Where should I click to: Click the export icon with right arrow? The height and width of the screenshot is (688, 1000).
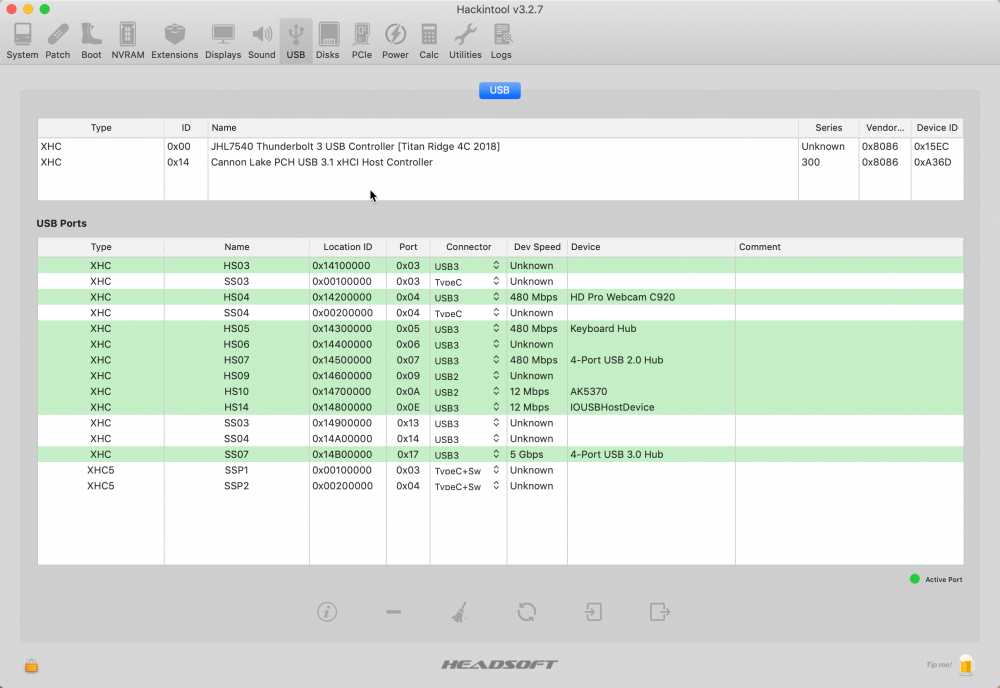(659, 612)
